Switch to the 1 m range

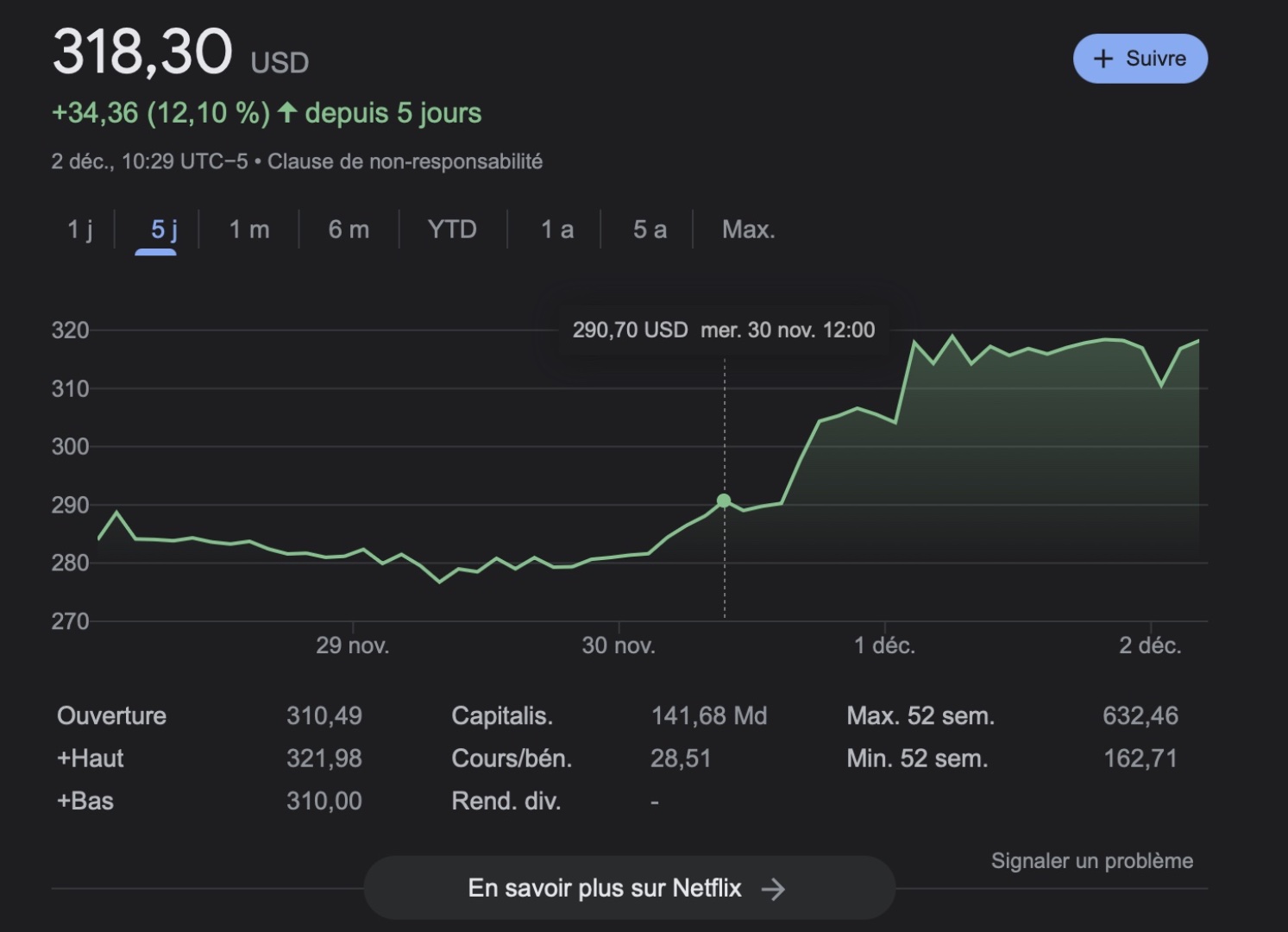pyautogui.click(x=249, y=230)
